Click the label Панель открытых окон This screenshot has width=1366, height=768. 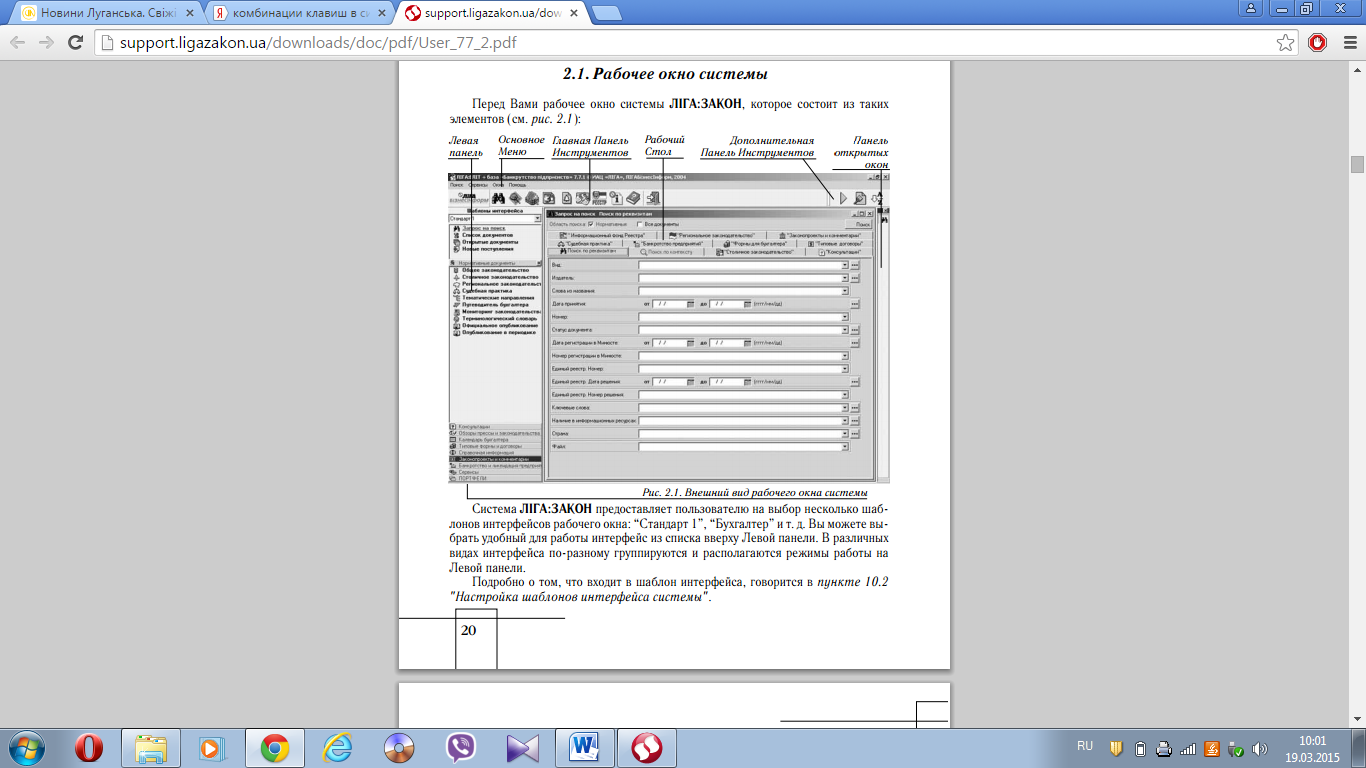coord(861,153)
